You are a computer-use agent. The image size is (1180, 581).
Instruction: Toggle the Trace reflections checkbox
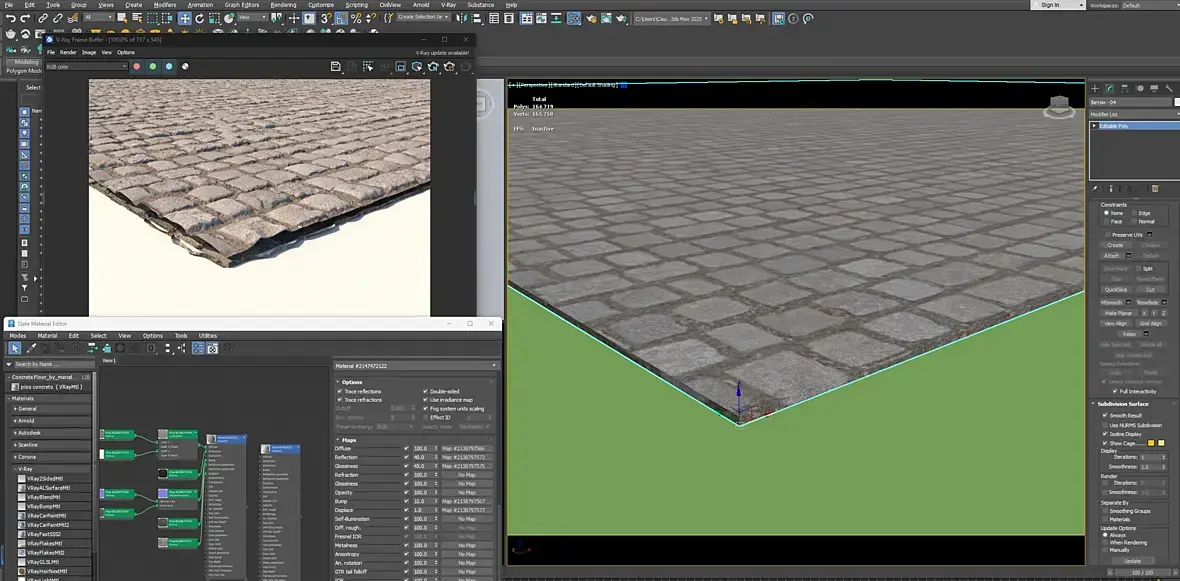tap(341, 391)
